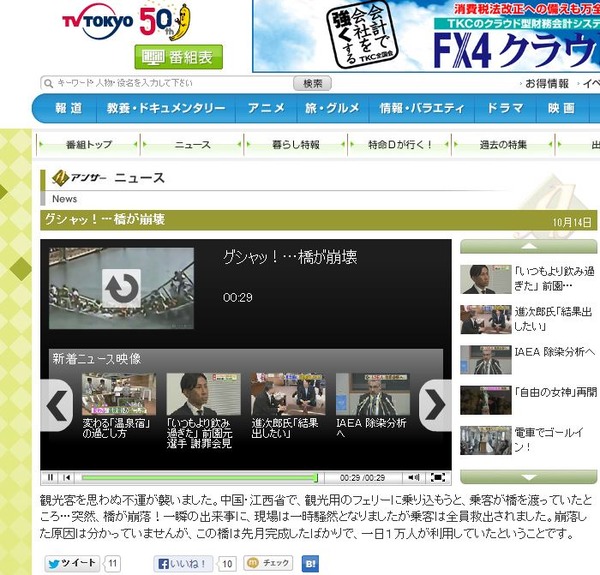Click the magnifier icon in search box
The height and width of the screenshot is (575, 600).
pos(48,83)
